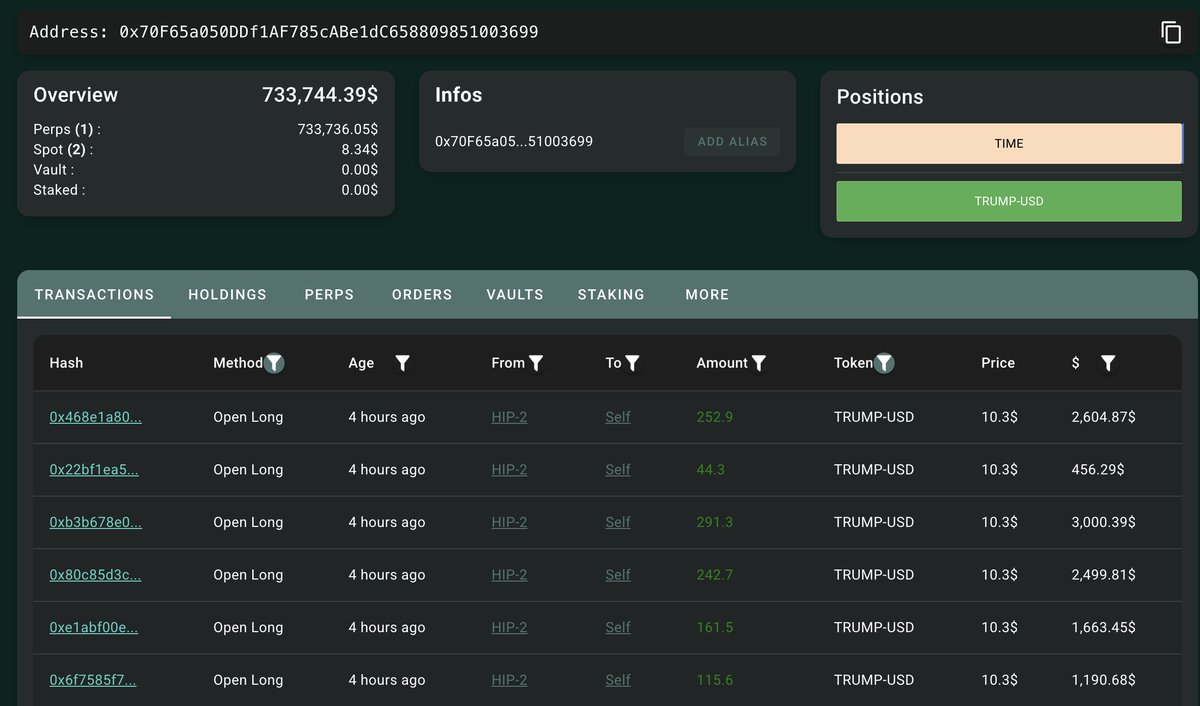Screen dimensions: 1200x706
Task: Open the Staking tab
Action: pos(611,294)
